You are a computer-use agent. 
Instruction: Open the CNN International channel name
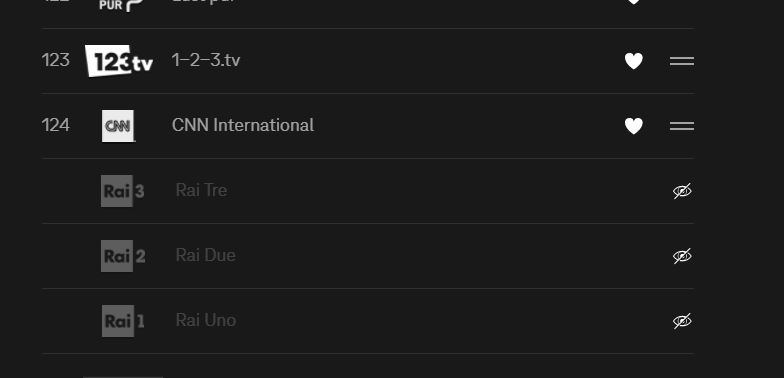coord(243,125)
